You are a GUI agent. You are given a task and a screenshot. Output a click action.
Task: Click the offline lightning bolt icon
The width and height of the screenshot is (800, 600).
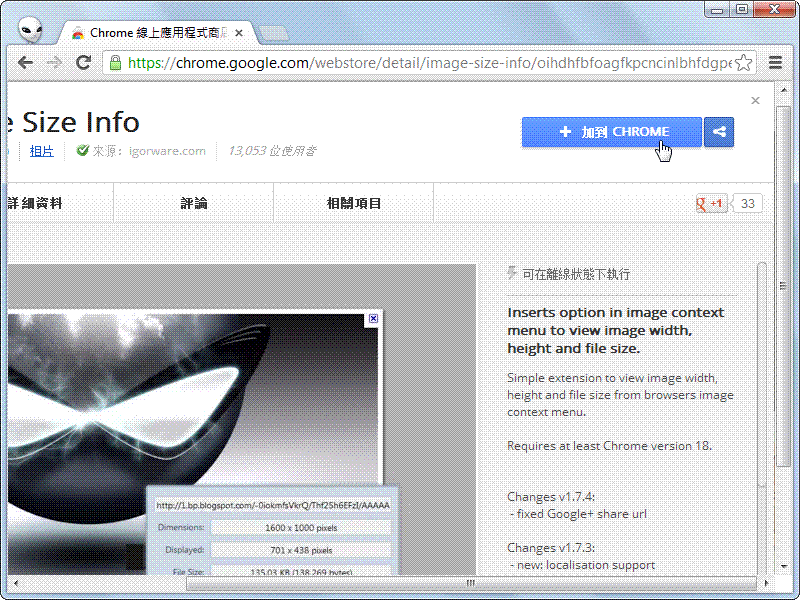[512, 273]
